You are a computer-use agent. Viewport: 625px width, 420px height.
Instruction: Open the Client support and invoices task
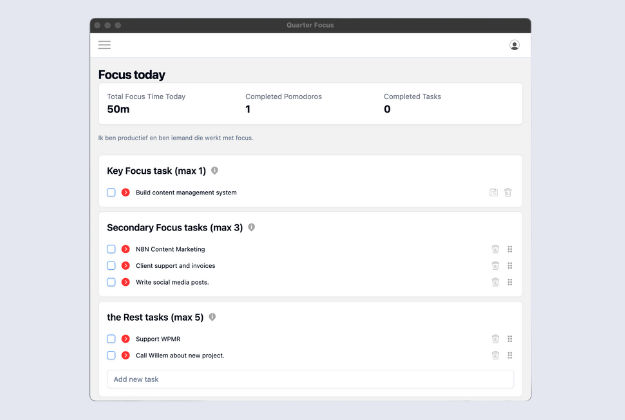click(175, 266)
